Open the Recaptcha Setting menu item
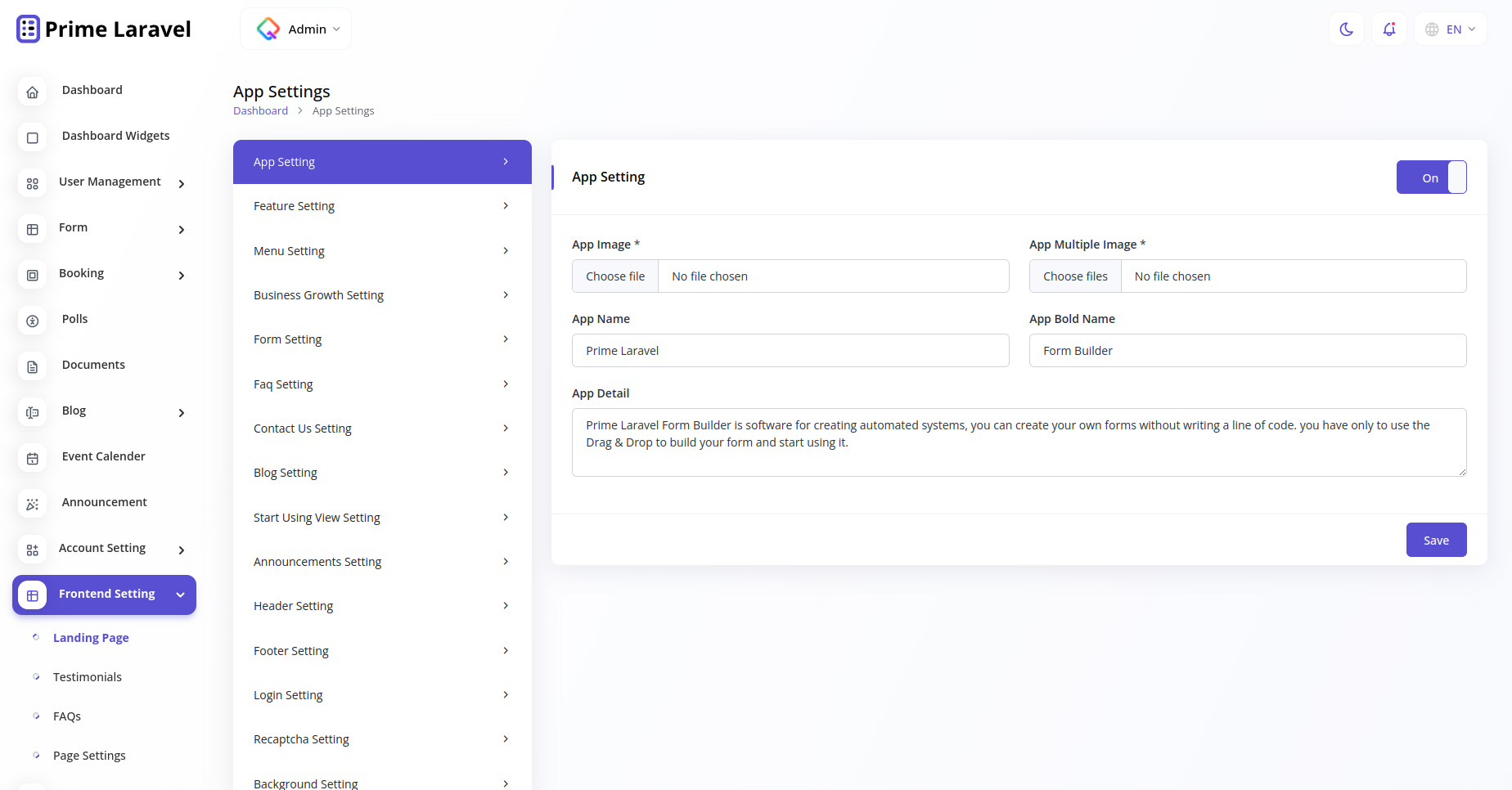The image size is (1512, 790). click(381, 738)
